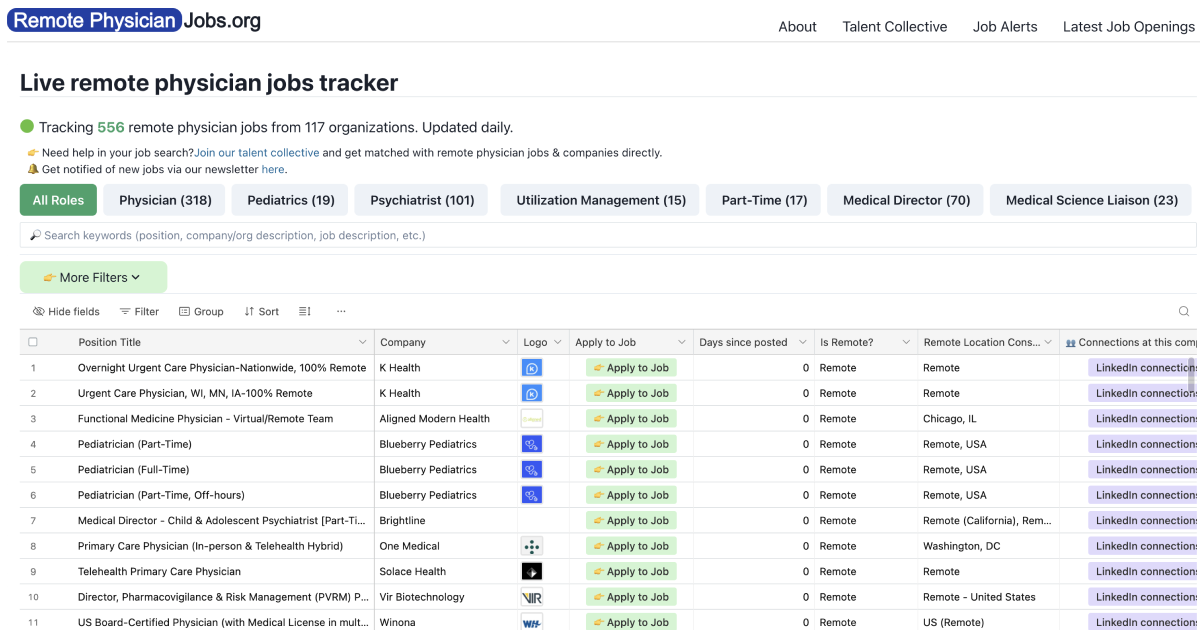Click Aligned Modern Health logo thumbnail
1200x630 pixels.
tap(532, 419)
